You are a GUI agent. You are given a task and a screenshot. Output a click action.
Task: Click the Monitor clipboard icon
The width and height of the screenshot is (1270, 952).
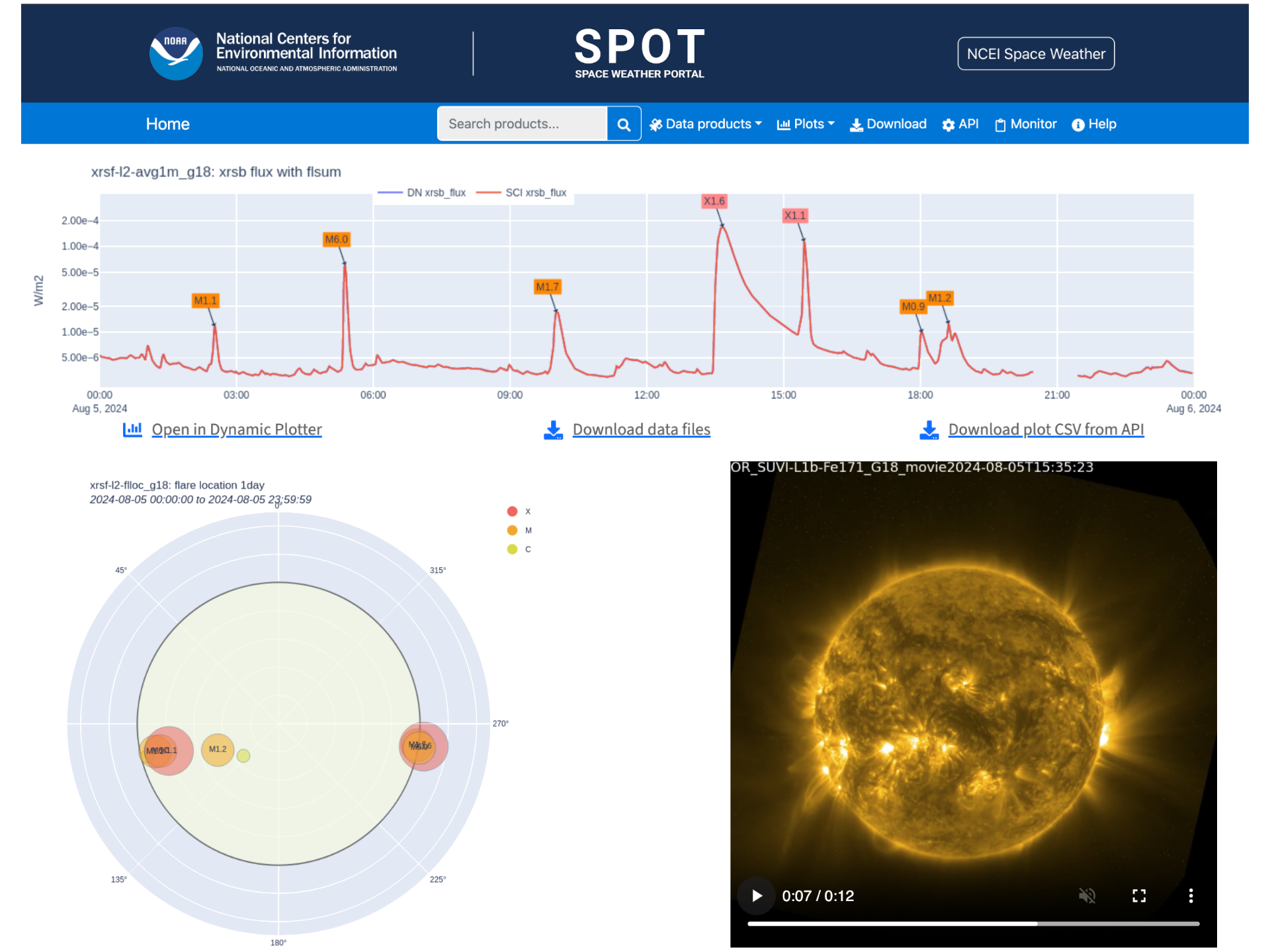click(1000, 125)
